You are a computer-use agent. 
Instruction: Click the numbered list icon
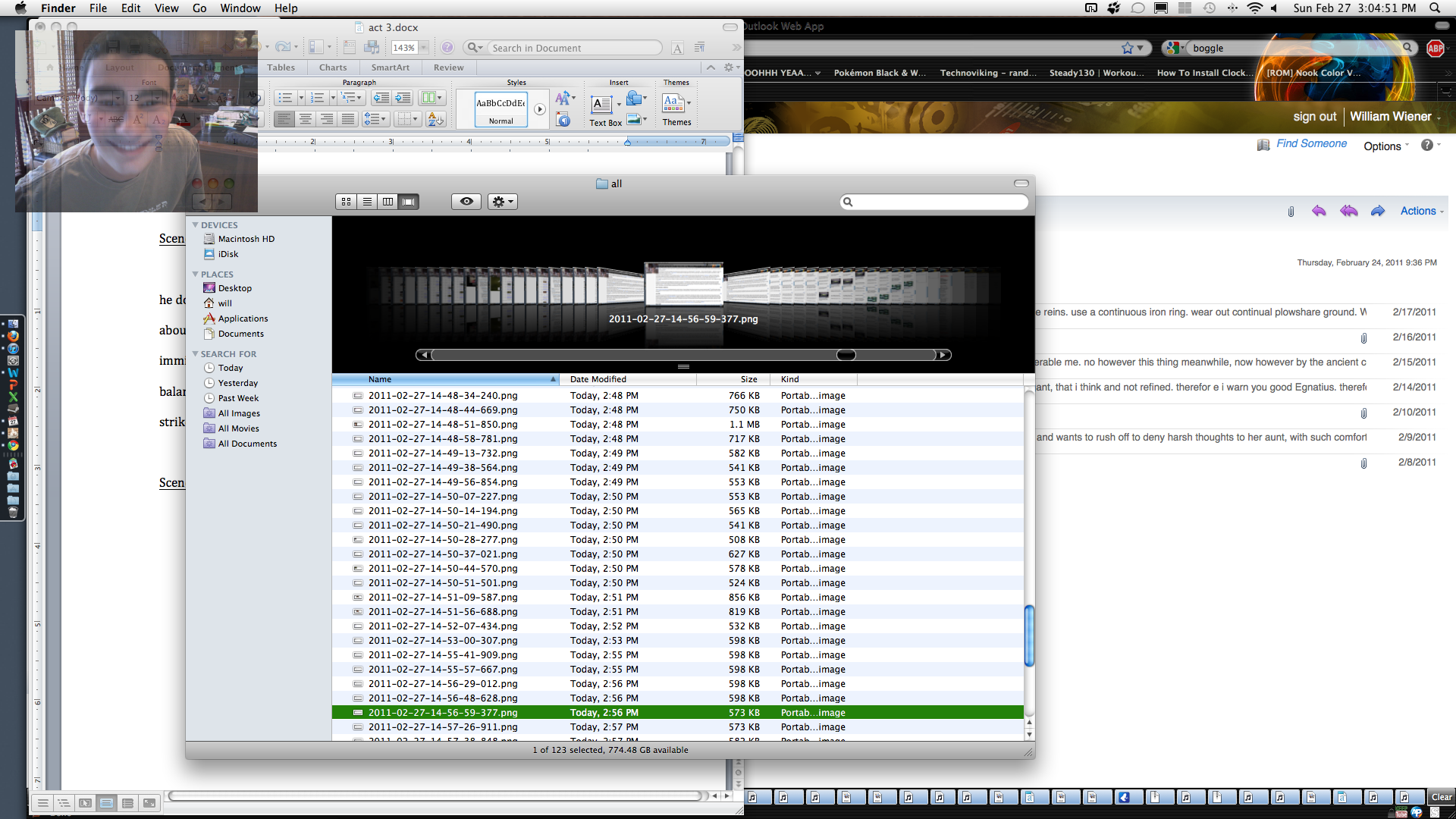317,98
